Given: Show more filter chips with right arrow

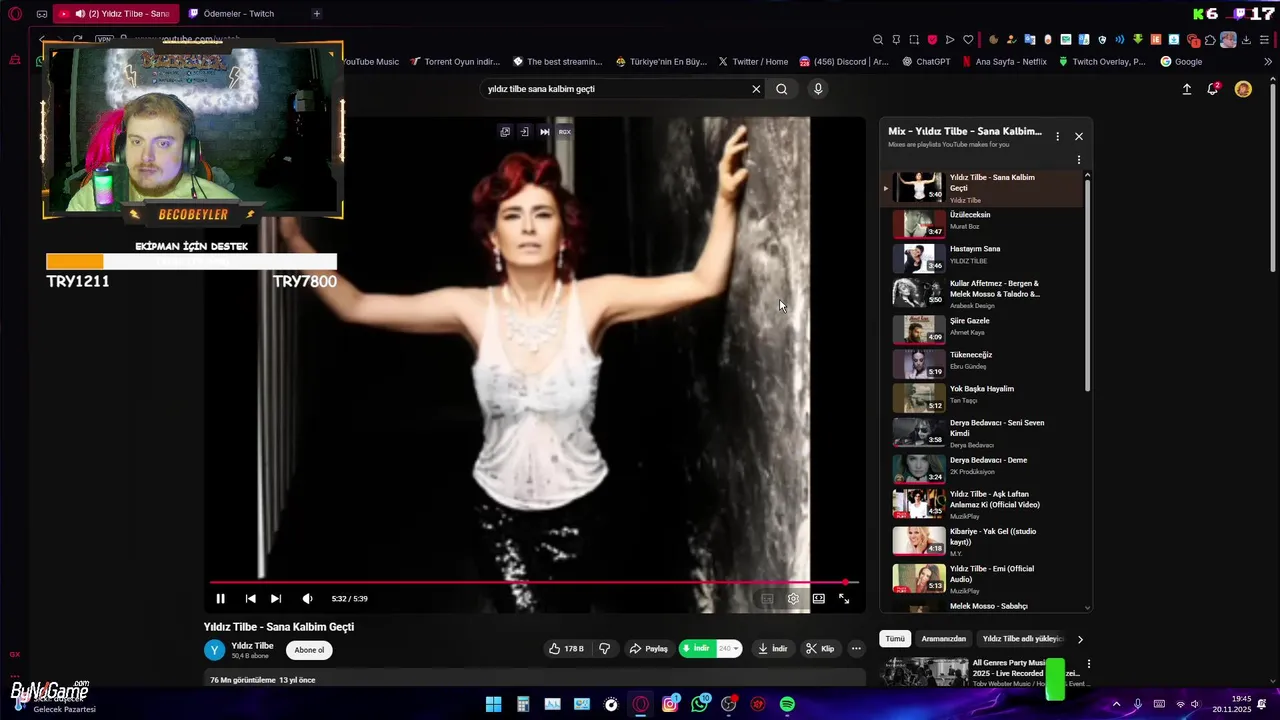Looking at the screenshot, I should pyautogui.click(x=1080, y=639).
